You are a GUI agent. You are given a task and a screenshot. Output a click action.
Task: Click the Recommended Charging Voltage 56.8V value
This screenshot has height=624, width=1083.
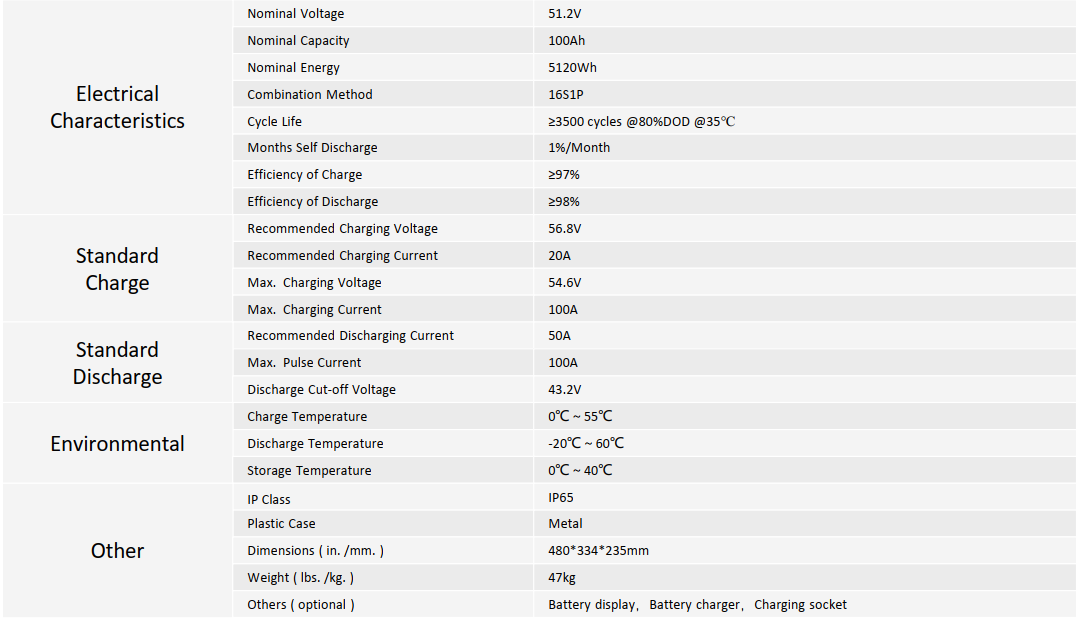tap(564, 229)
